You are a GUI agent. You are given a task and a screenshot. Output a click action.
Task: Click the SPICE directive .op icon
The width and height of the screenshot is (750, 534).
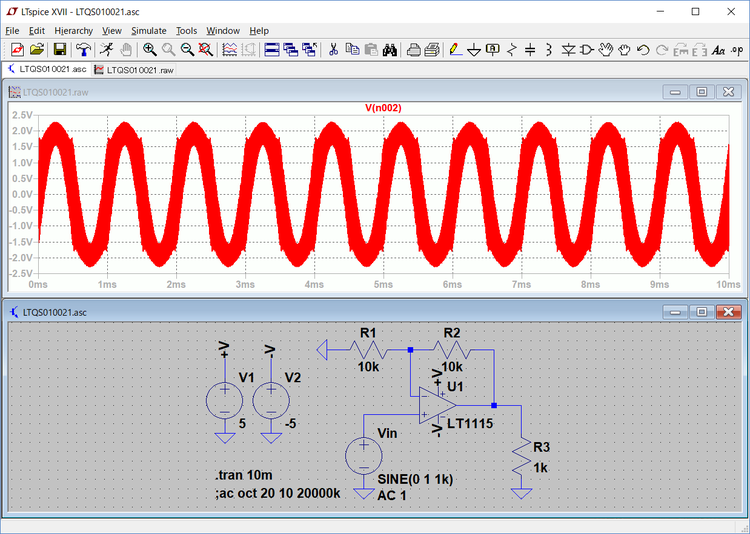point(737,49)
